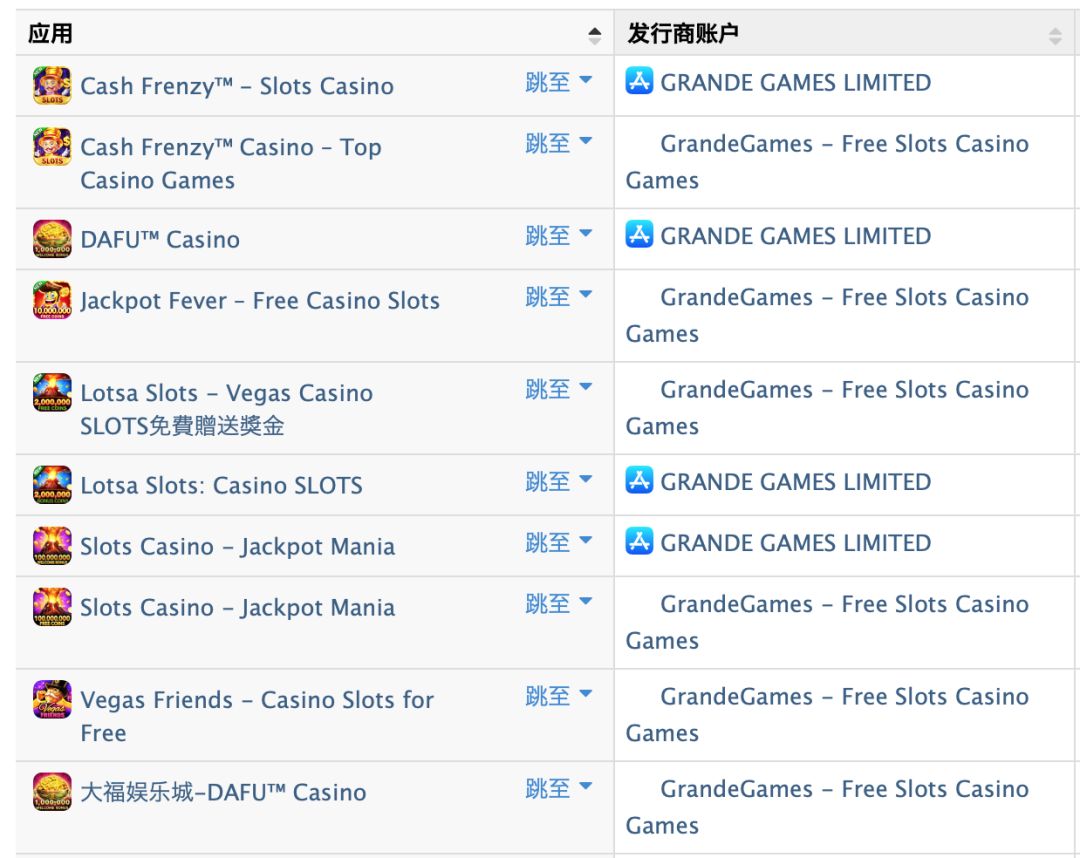Sort the table by the 发行商账户 column
This screenshot has width=1080, height=858.
(x=1055, y=36)
